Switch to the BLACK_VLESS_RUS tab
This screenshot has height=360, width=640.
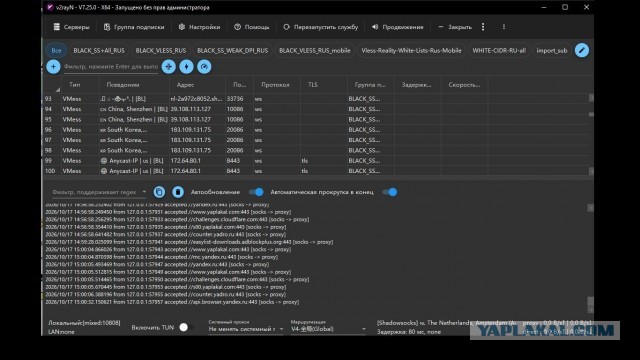pyautogui.click(x=161, y=51)
